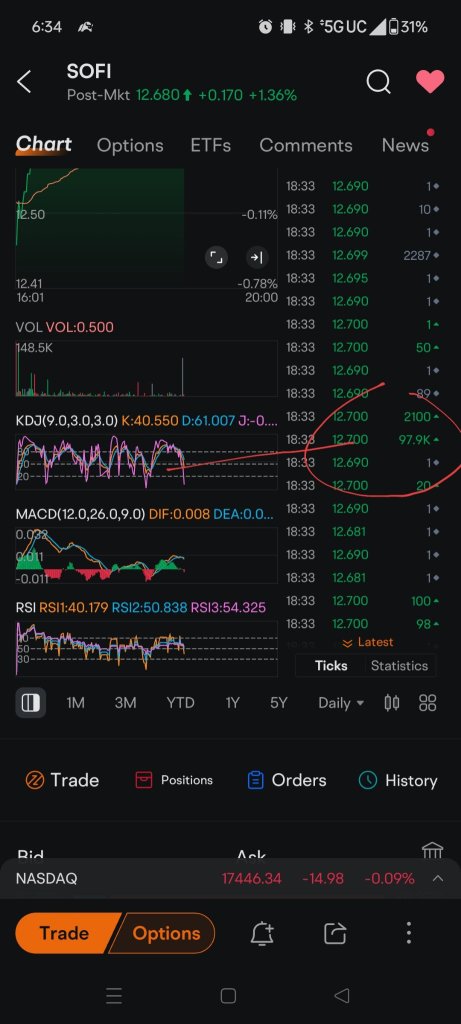Open Trade from the shortcut row

pyautogui.click(x=62, y=780)
